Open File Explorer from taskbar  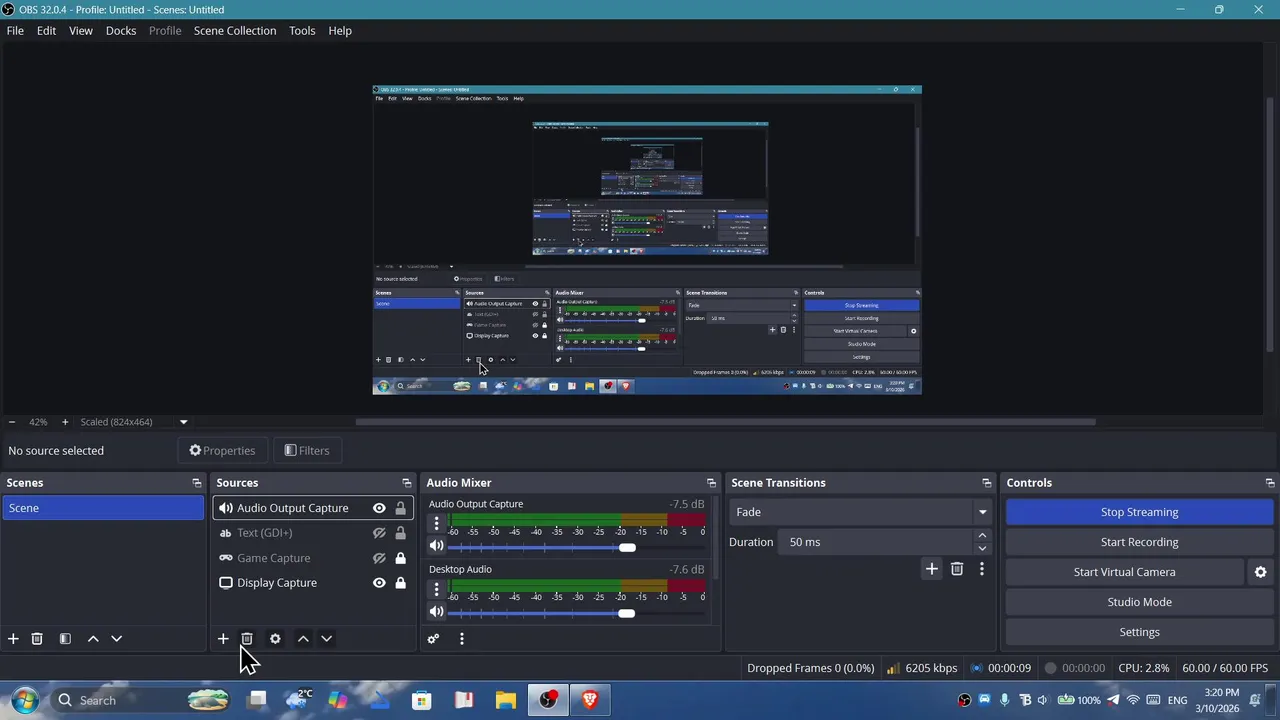[x=506, y=700]
